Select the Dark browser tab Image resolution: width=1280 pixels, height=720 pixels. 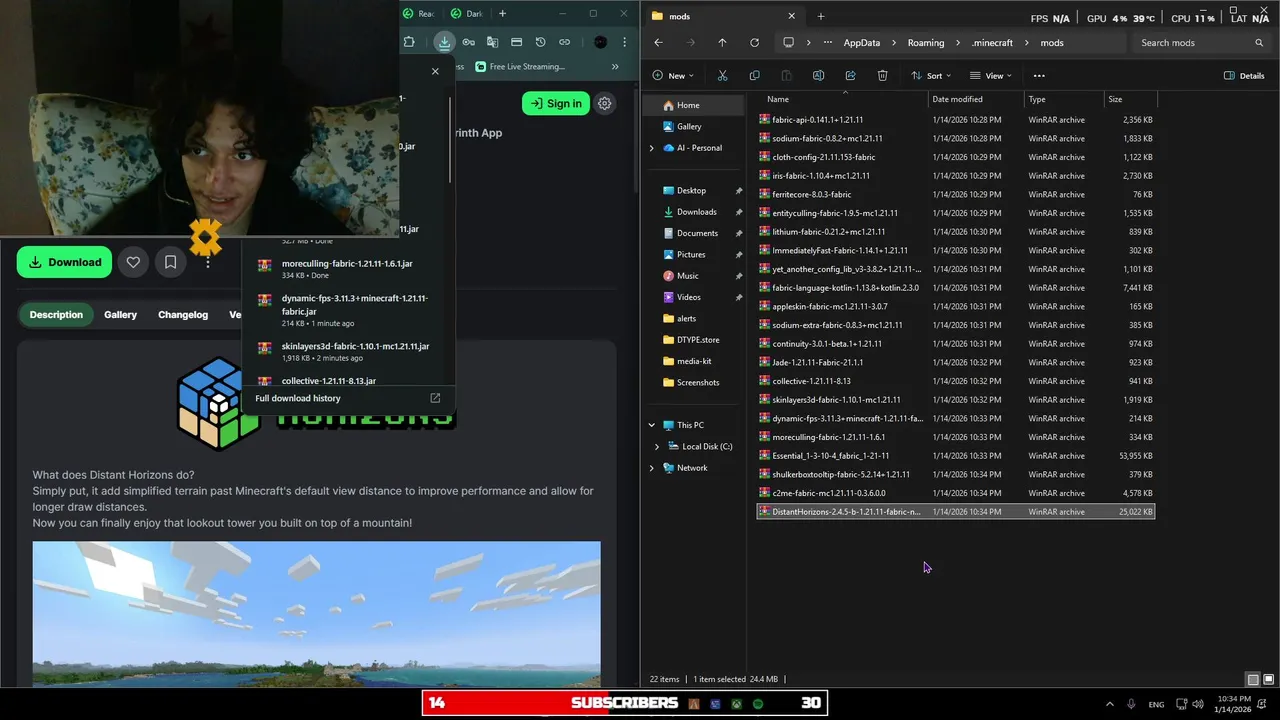coord(467,13)
